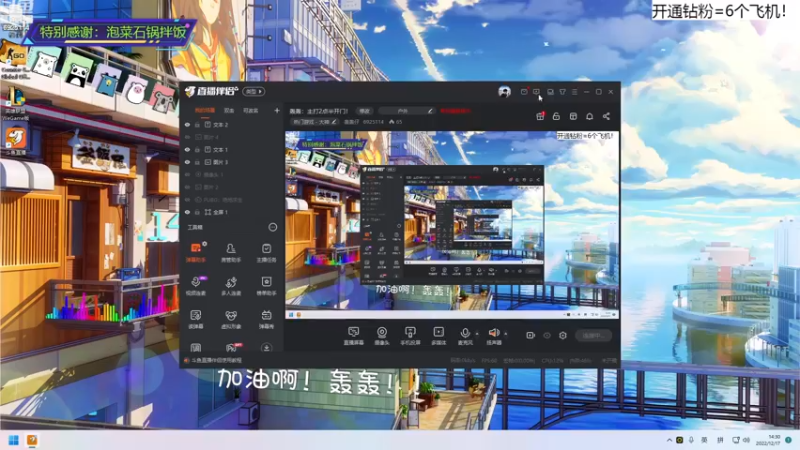
Task: Open the notification bell icon
Action: coord(589,116)
